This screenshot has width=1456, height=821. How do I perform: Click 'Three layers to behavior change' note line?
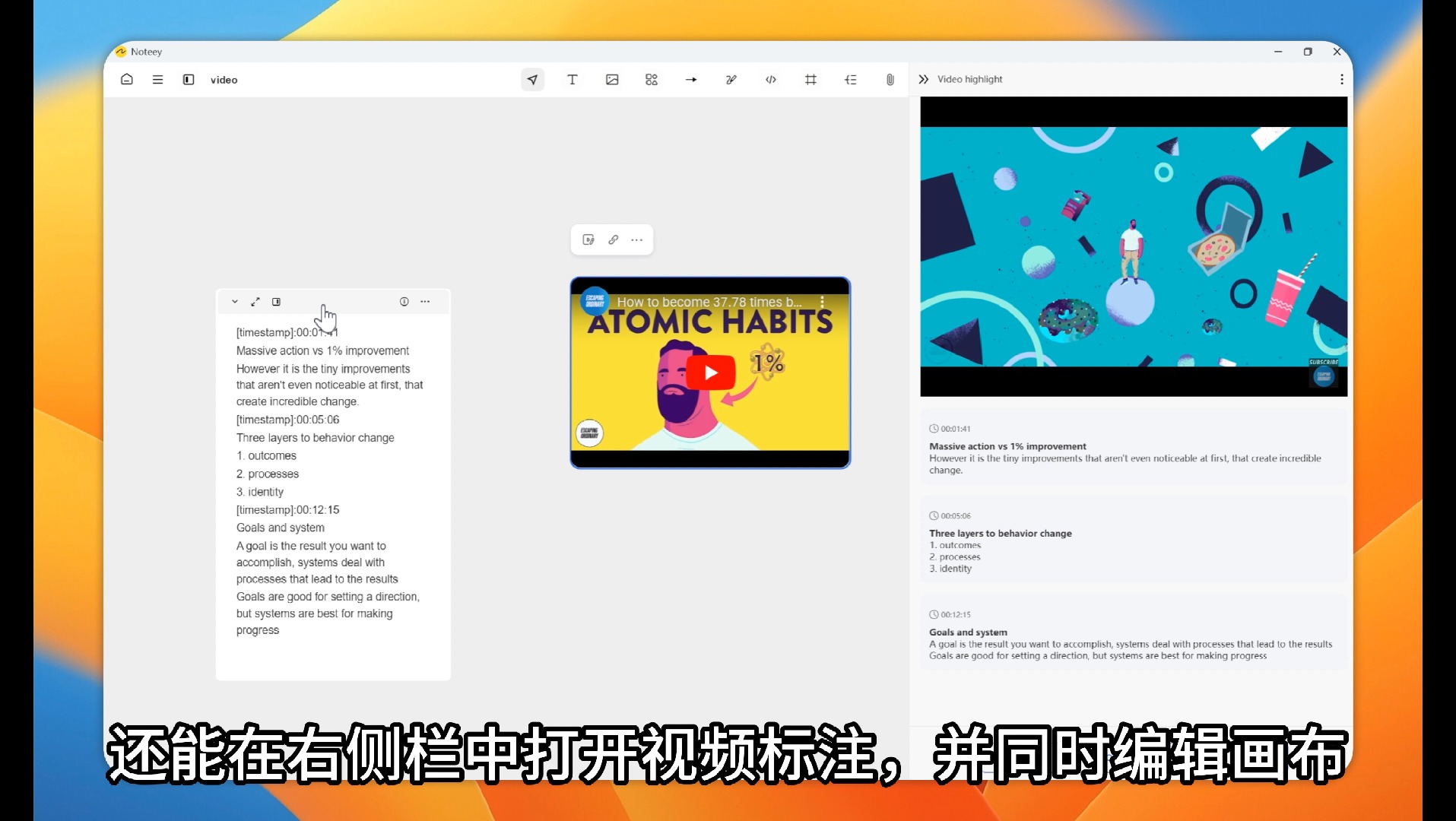315,437
